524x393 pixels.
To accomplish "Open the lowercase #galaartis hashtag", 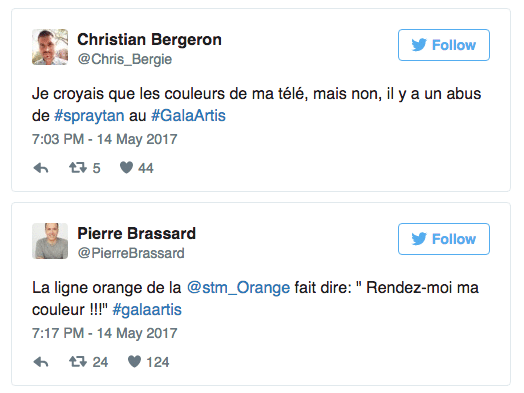I will click(147, 310).
